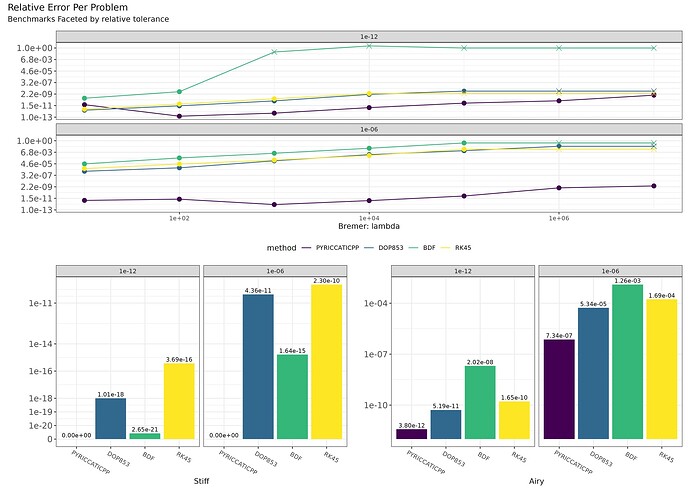Screen dimensions: 690x492
Task: Click the Benchmarks Faceted by relative tolerance subtitle
Action: (x=89, y=20)
